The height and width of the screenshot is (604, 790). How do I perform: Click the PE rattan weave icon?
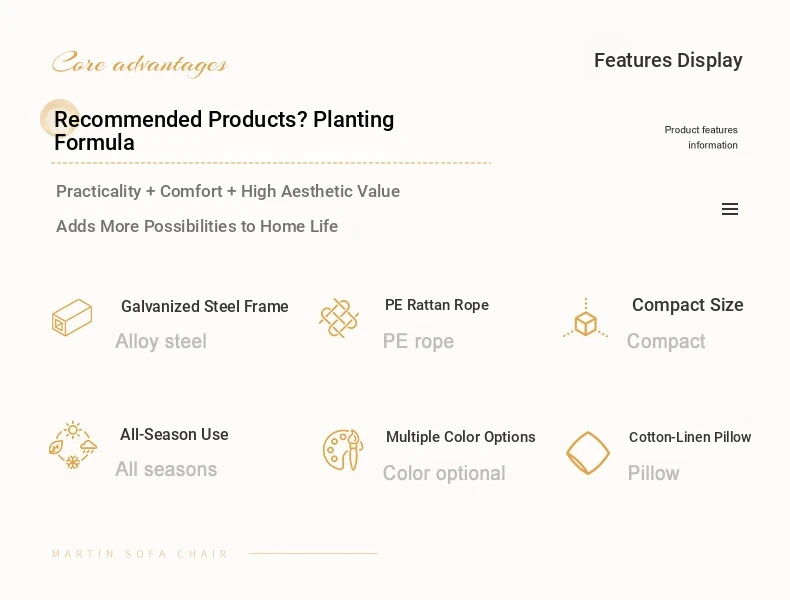point(339,317)
